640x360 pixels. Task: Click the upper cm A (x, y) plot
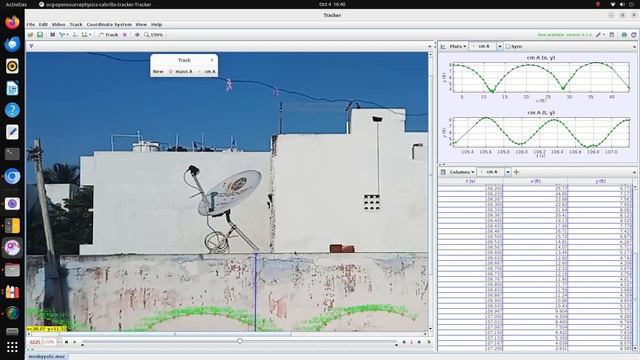(541, 78)
